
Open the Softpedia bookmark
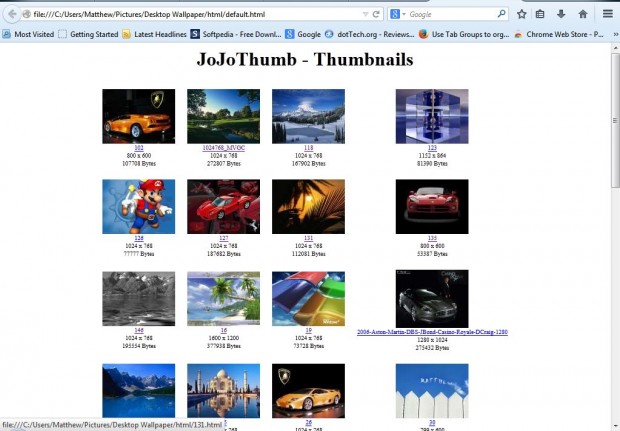click(x=236, y=34)
